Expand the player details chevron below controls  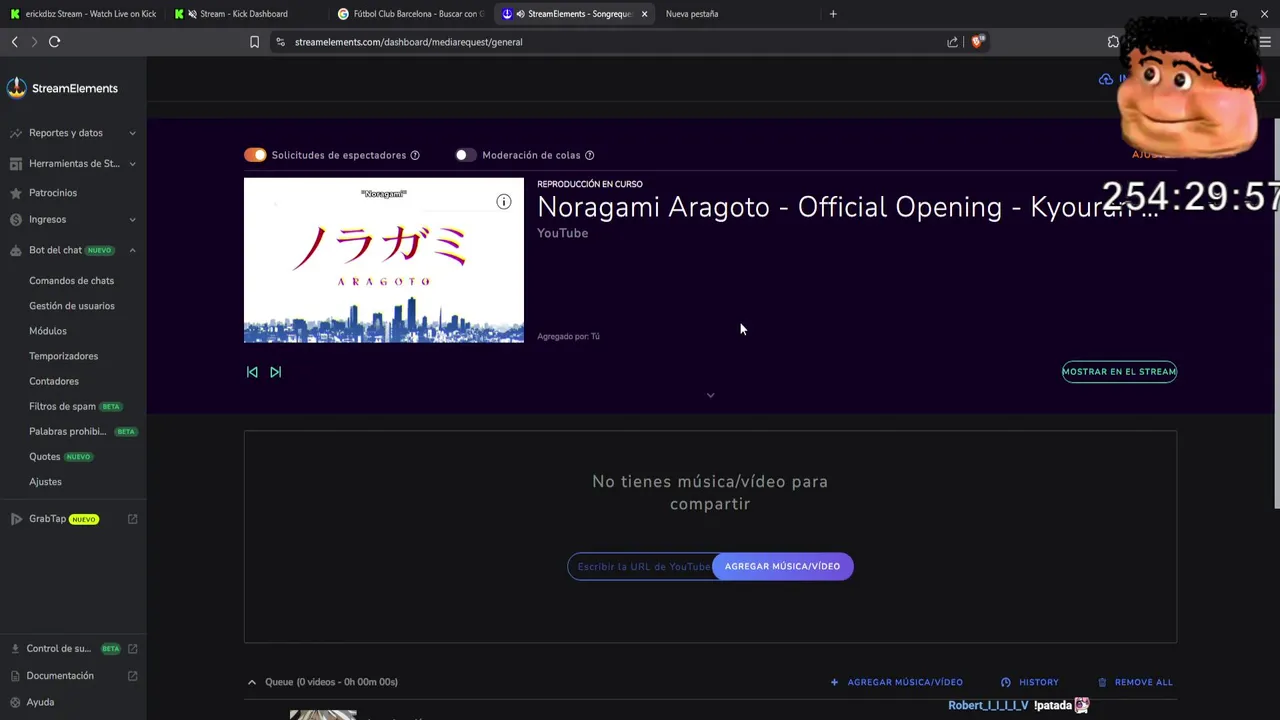(711, 395)
